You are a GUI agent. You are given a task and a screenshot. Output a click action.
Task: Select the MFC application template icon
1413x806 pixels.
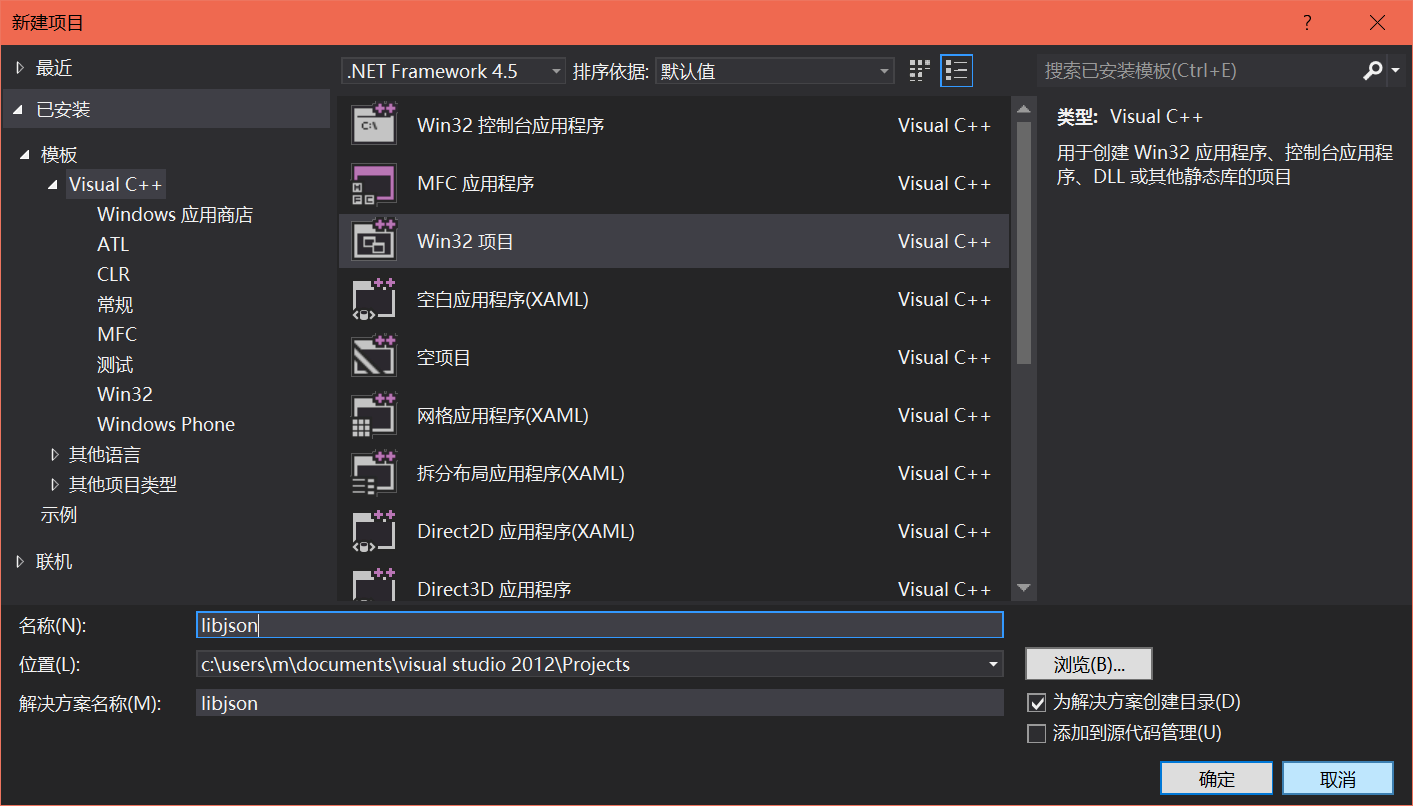pyautogui.click(x=374, y=183)
